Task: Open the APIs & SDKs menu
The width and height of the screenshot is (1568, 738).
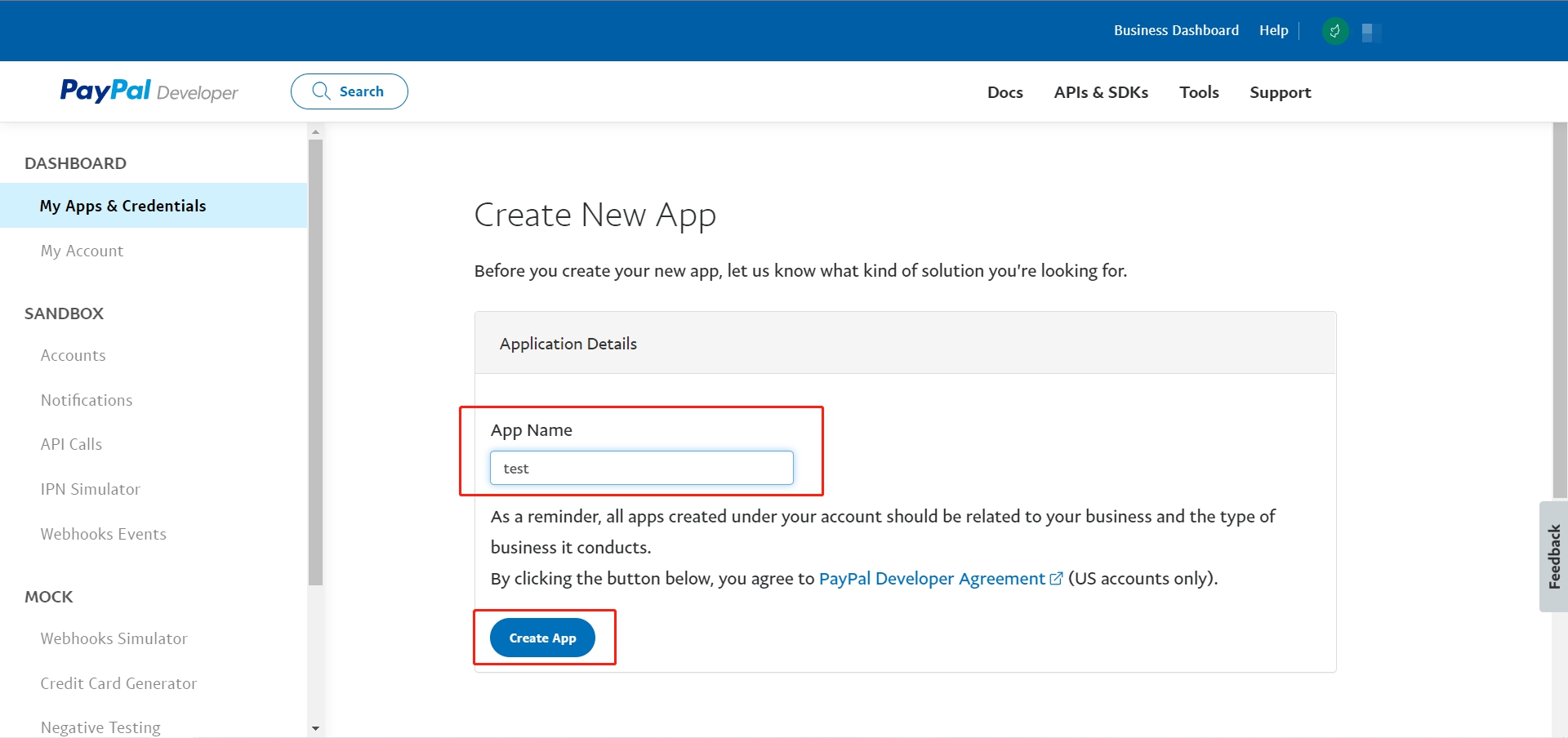Action: pos(1101,92)
